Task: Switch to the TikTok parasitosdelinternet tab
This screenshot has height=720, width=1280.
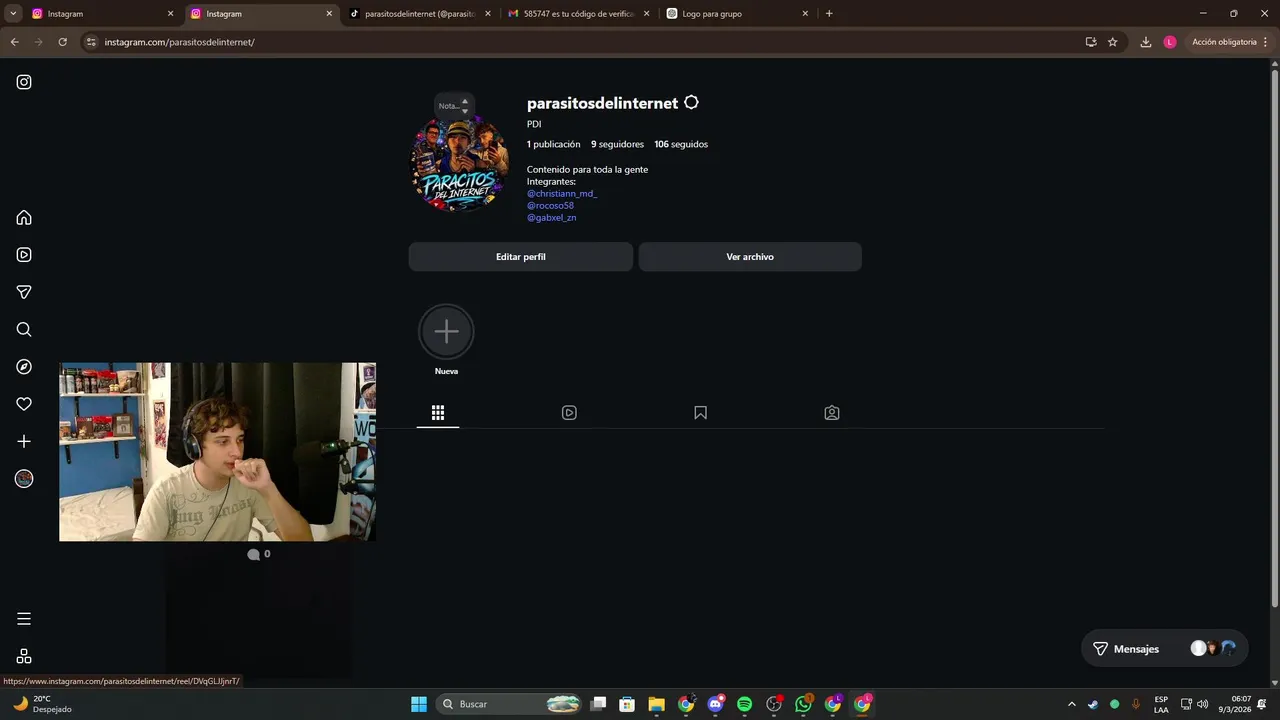Action: point(420,14)
